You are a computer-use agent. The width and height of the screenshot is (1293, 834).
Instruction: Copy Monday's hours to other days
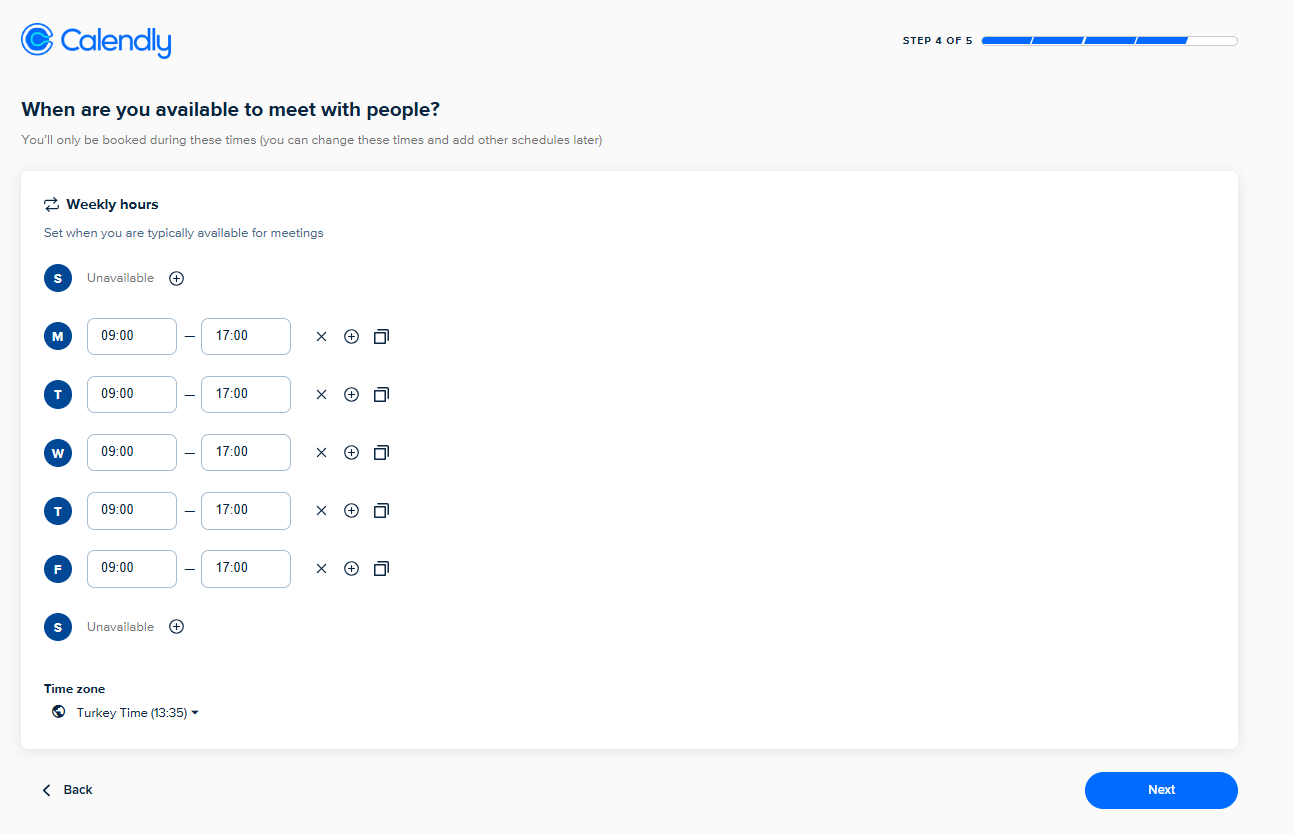(x=381, y=337)
